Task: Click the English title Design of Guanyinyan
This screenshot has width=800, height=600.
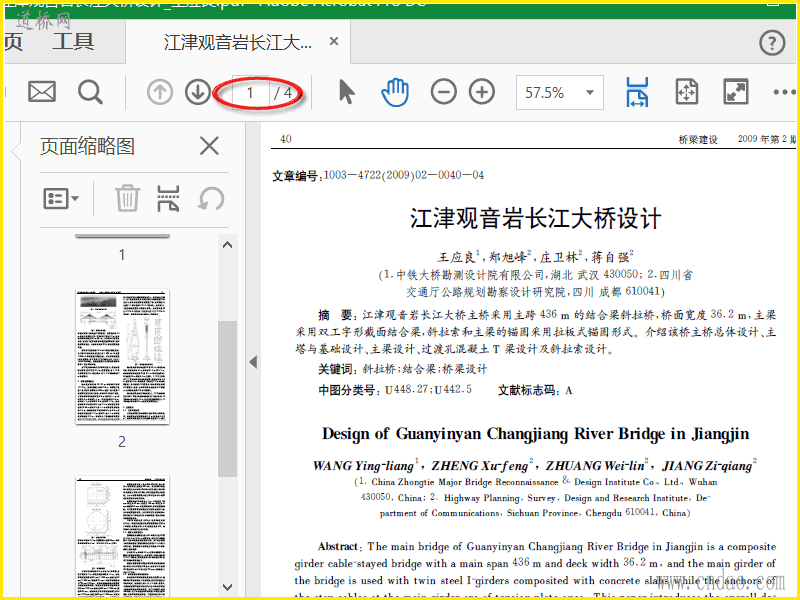Action: click(536, 434)
